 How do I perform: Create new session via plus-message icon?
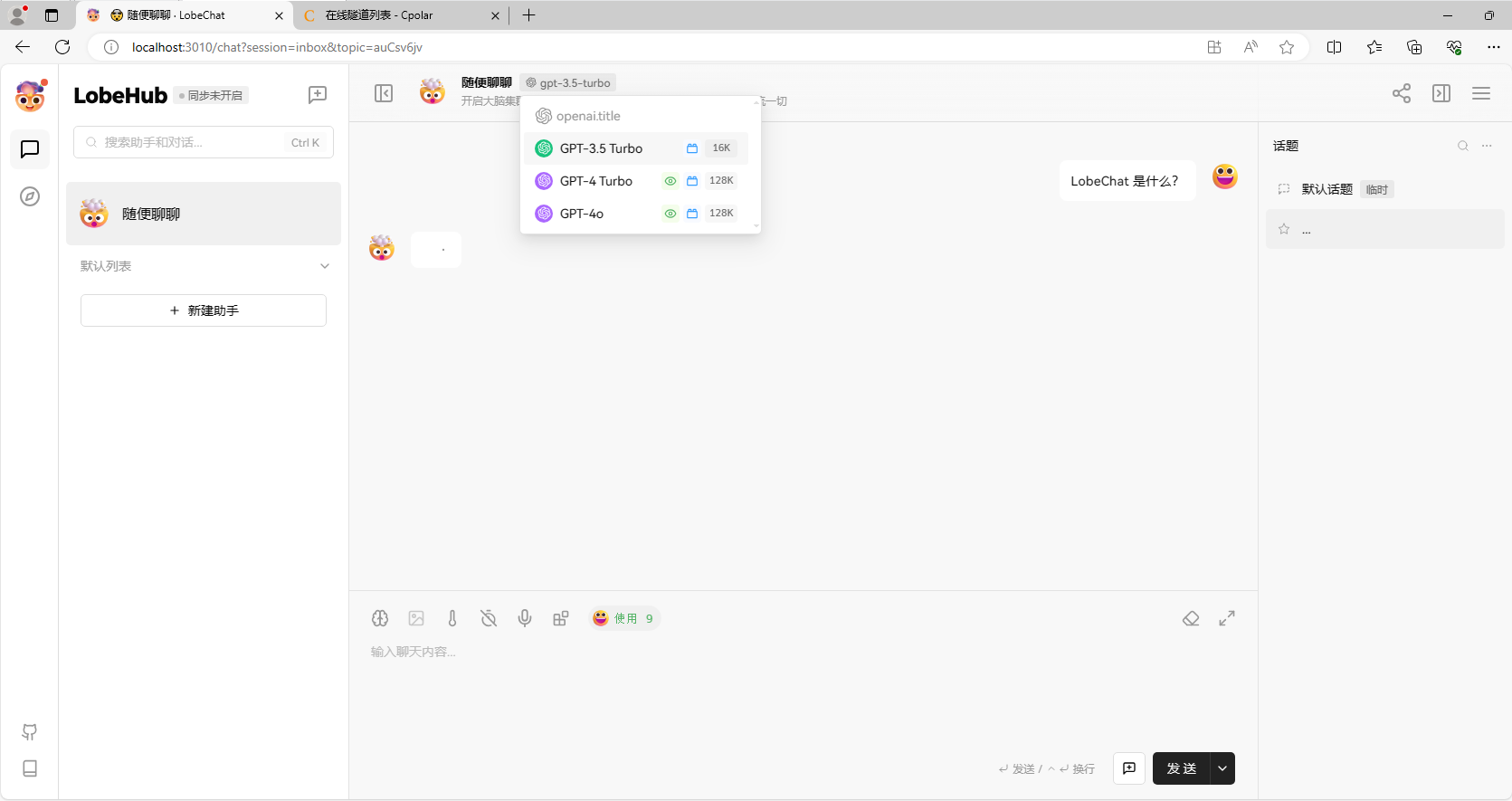coord(318,95)
